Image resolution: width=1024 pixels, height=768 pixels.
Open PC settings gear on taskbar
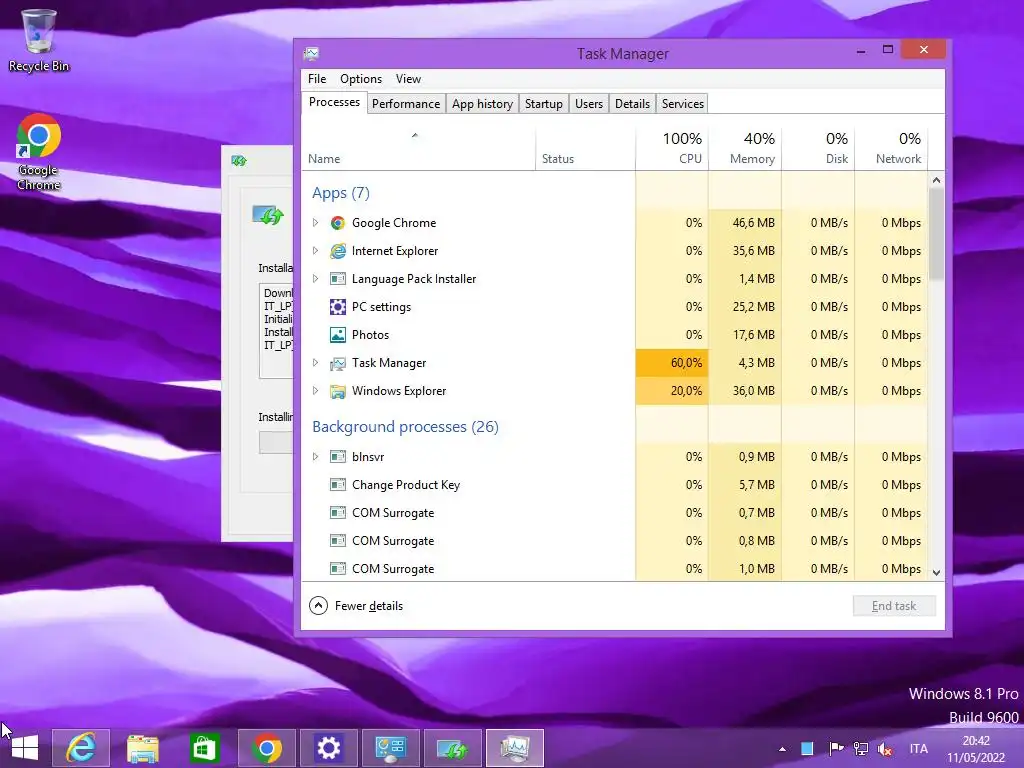[x=328, y=748]
